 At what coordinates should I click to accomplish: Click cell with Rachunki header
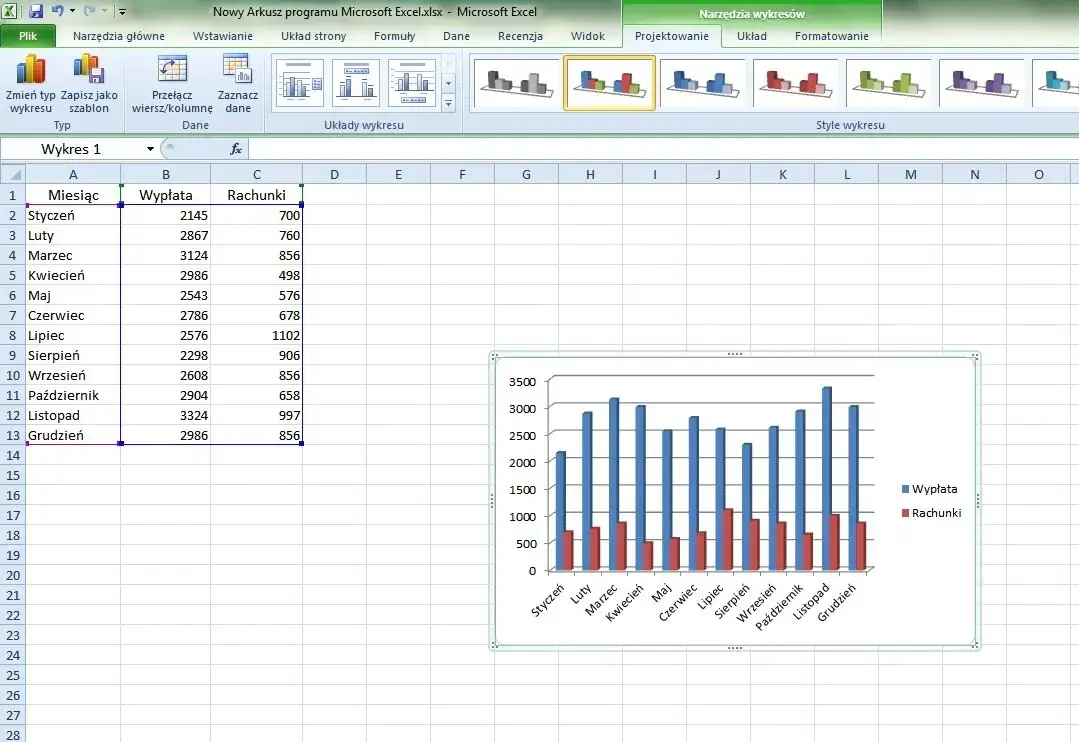point(257,195)
